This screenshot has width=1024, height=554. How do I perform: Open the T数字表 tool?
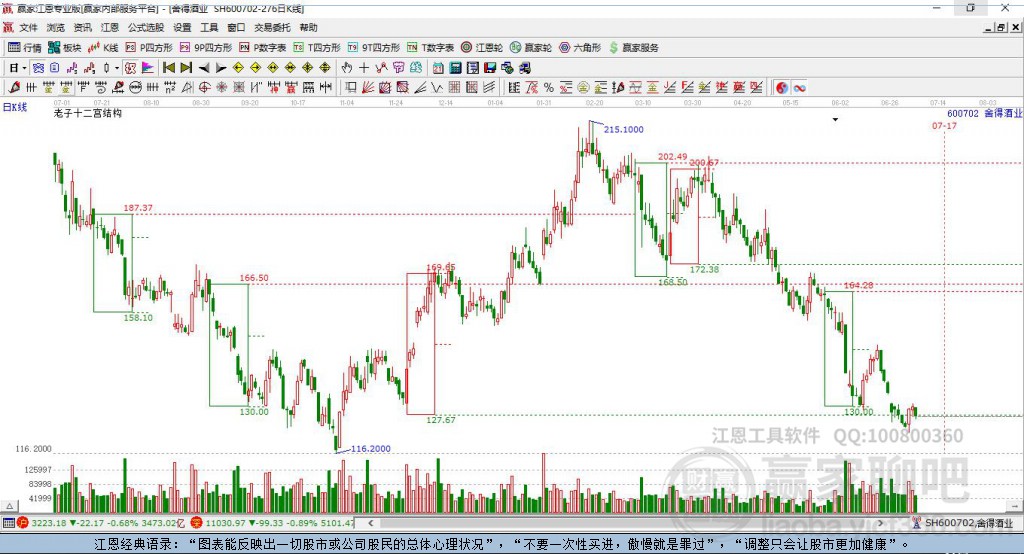pos(430,48)
